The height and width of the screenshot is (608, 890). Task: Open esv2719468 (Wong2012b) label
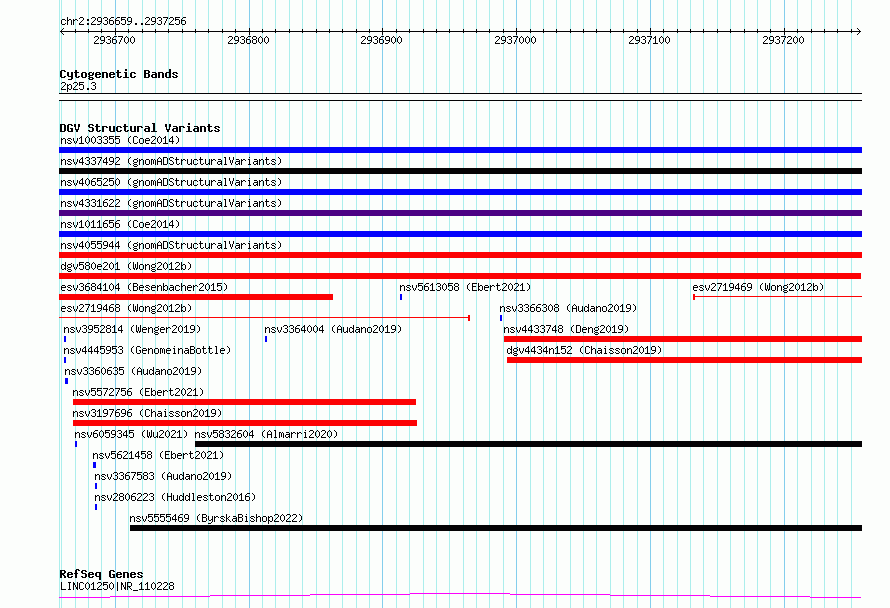click(126, 308)
